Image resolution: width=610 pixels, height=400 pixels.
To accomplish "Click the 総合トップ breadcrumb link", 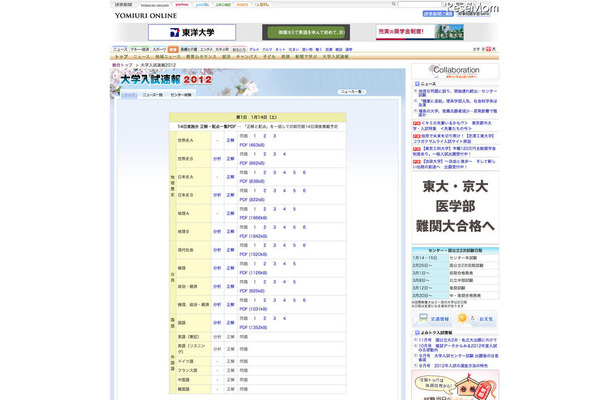I will [x=122, y=65].
